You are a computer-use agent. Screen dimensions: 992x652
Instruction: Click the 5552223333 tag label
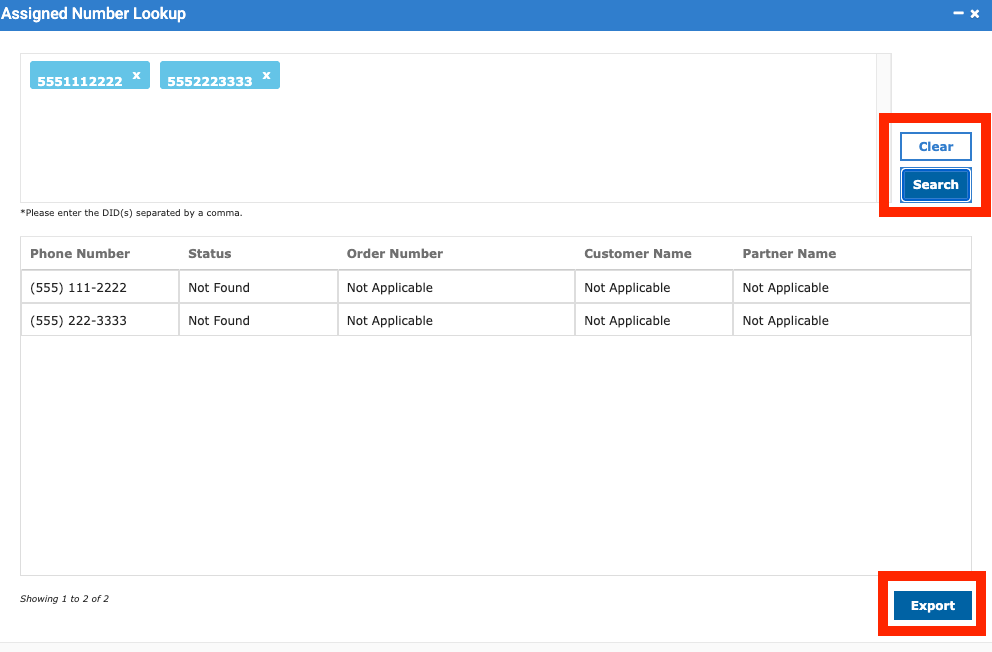pyautogui.click(x=209, y=81)
